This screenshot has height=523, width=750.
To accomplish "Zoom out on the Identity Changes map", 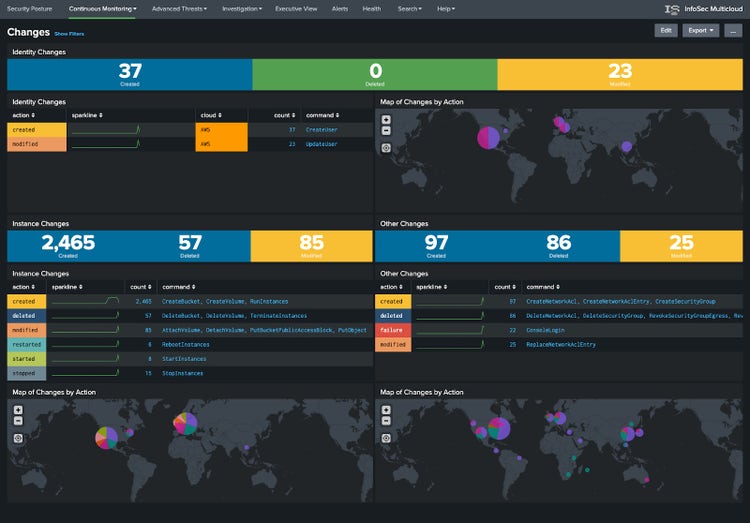I will tap(386, 130).
